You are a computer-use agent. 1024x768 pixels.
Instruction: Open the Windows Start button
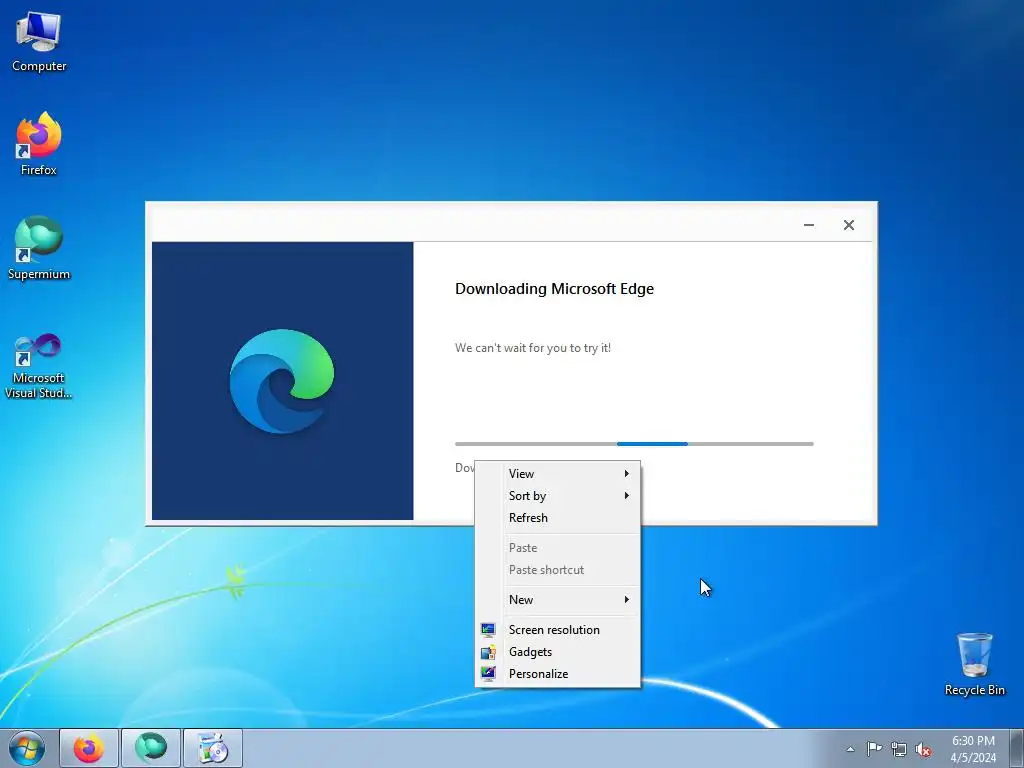click(x=27, y=748)
